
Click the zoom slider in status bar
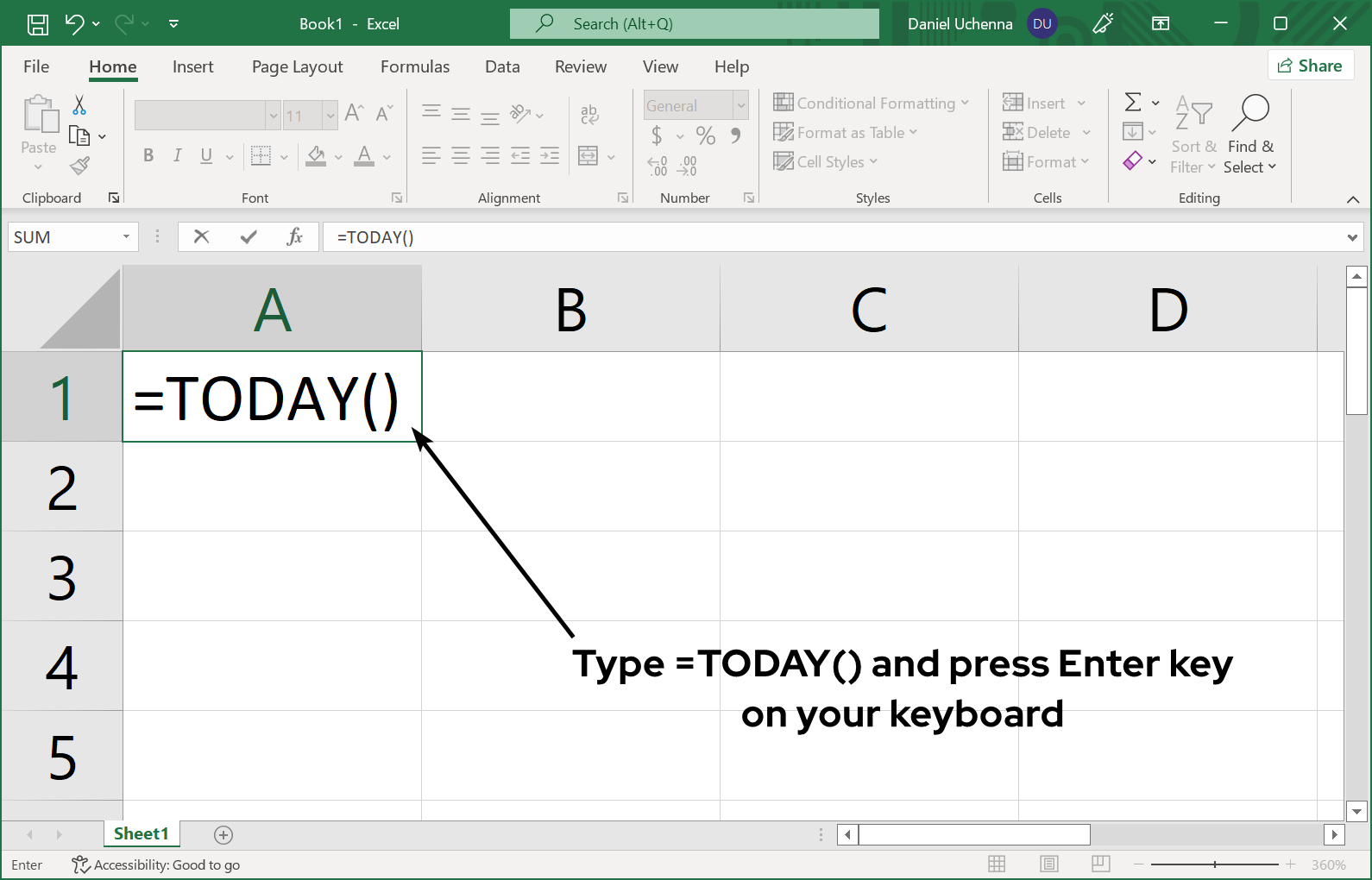click(x=1215, y=864)
